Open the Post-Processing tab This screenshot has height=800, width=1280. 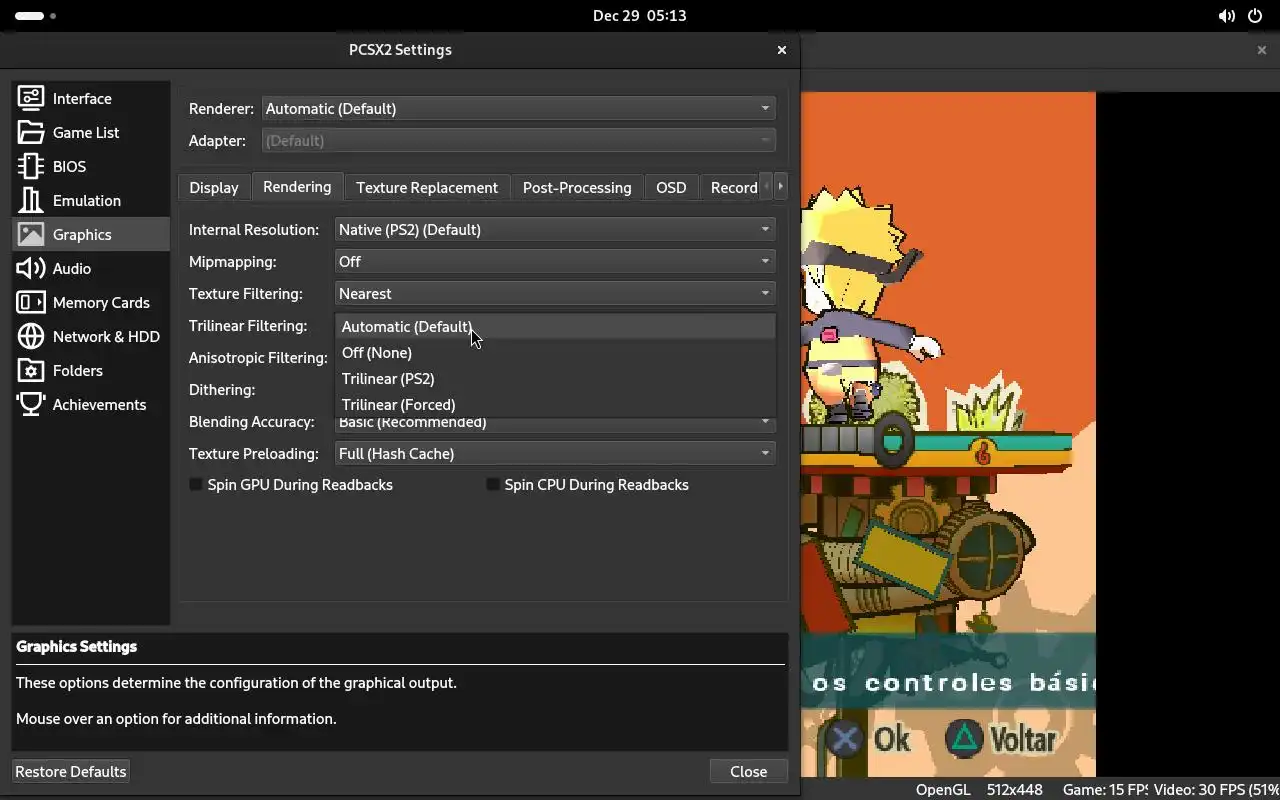tap(577, 187)
